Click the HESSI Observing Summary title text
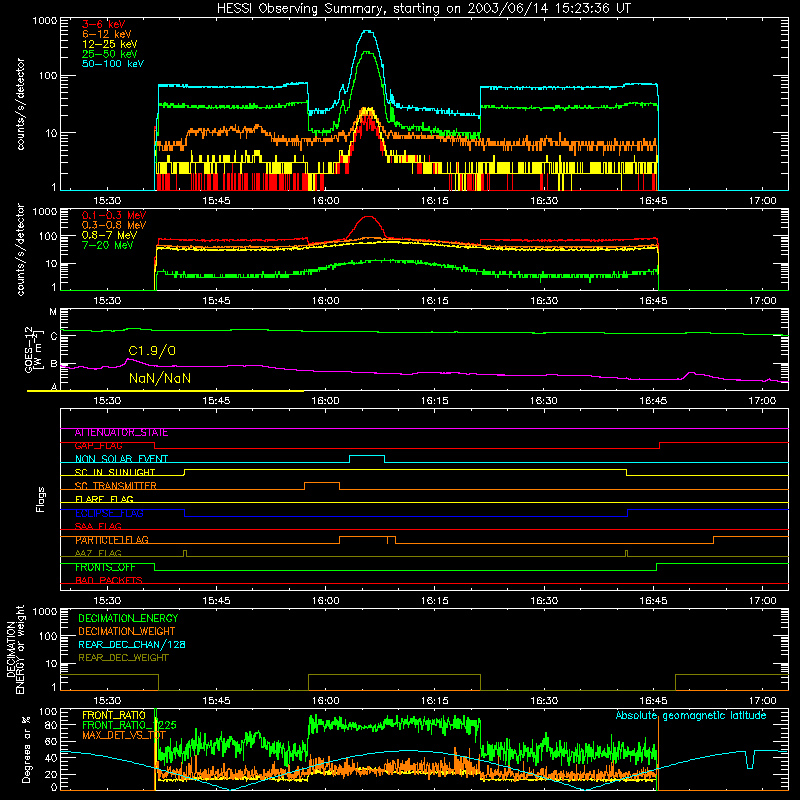800x800 pixels. (x=424, y=9)
